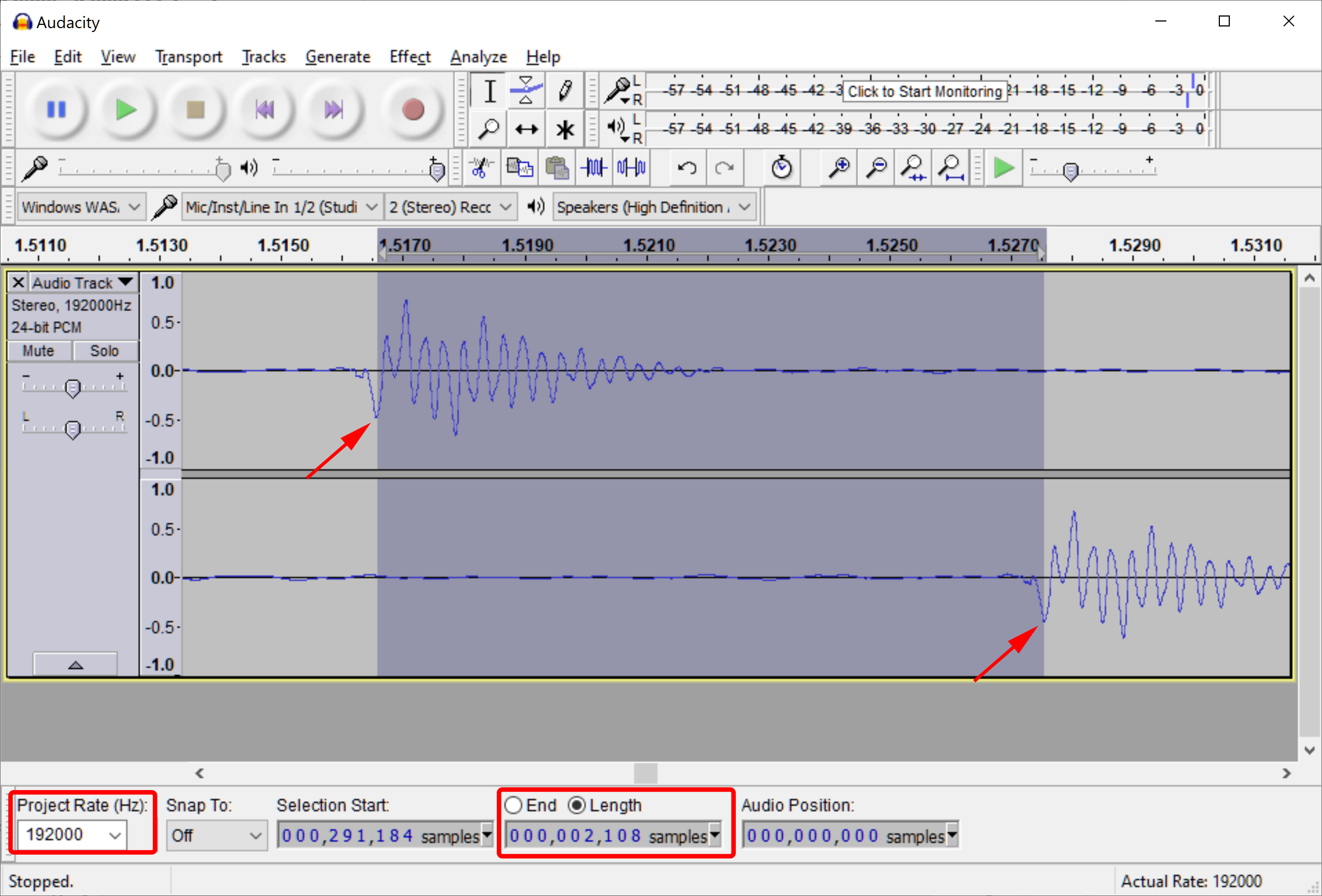Image resolution: width=1322 pixels, height=896 pixels.
Task: Close the Audio Track with X button
Action: pyautogui.click(x=18, y=282)
